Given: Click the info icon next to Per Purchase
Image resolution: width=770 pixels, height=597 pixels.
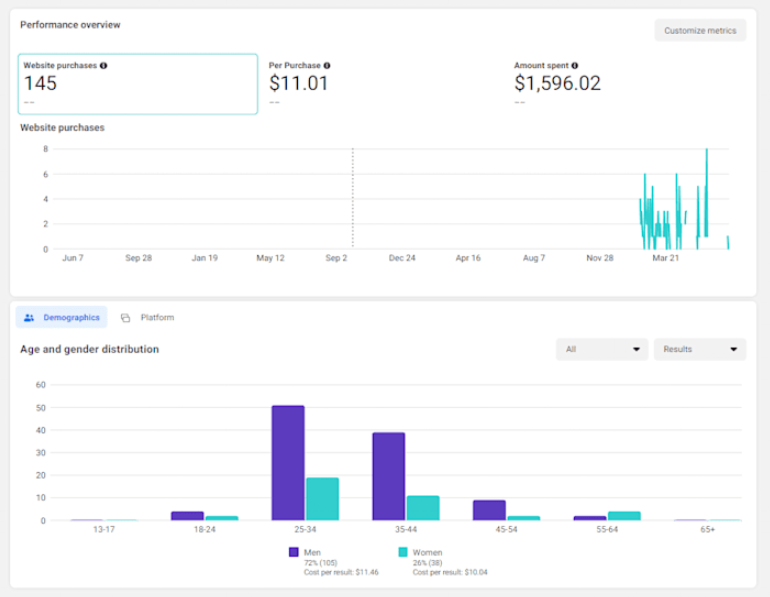Looking at the screenshot, I should (327, 66).
